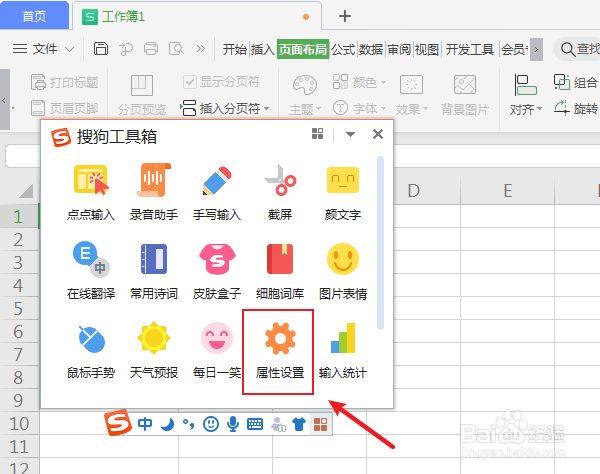Switch to the 插入 ribbon tab

[262, 49]
